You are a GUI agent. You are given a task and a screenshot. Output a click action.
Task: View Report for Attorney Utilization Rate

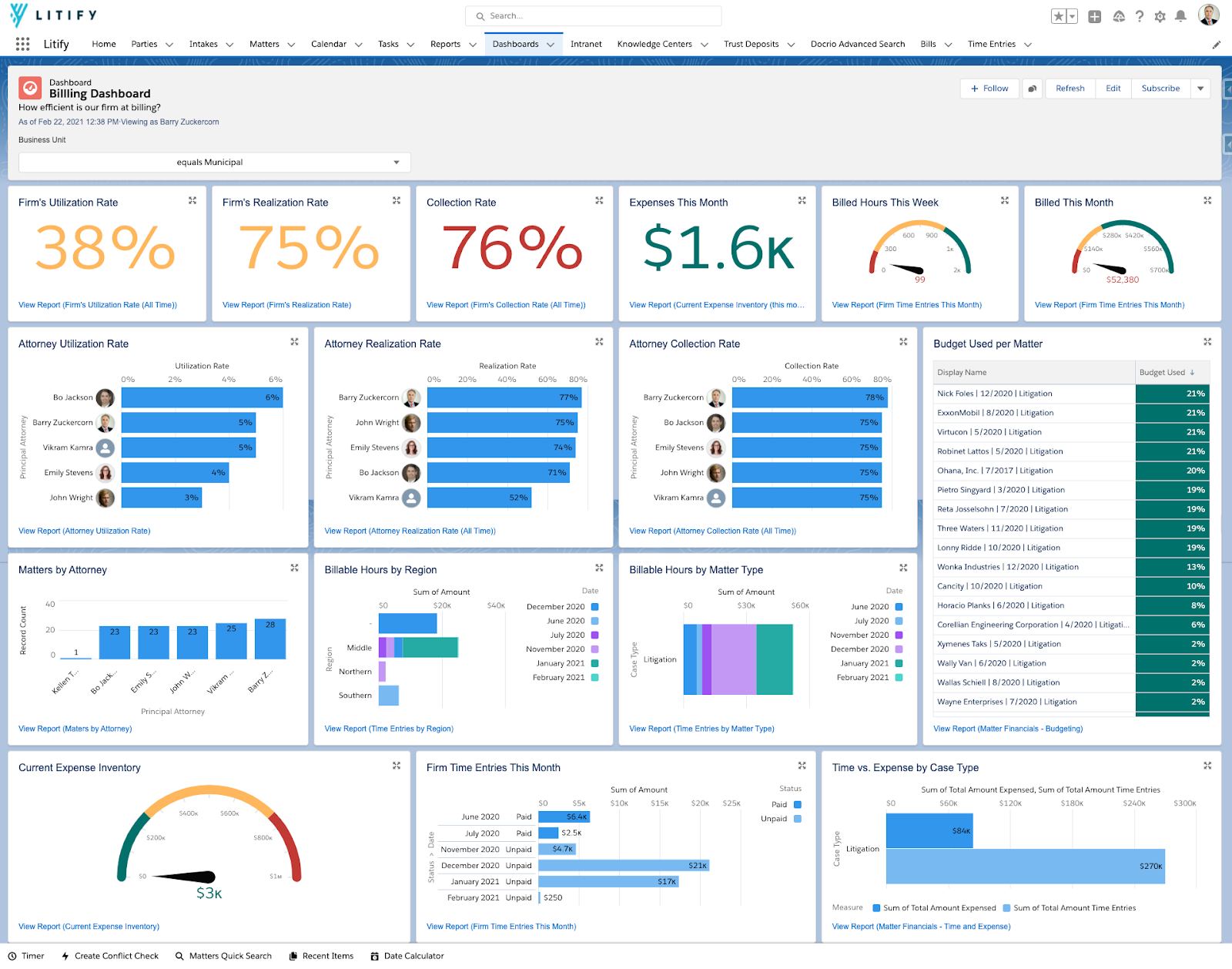coord(84,531)
